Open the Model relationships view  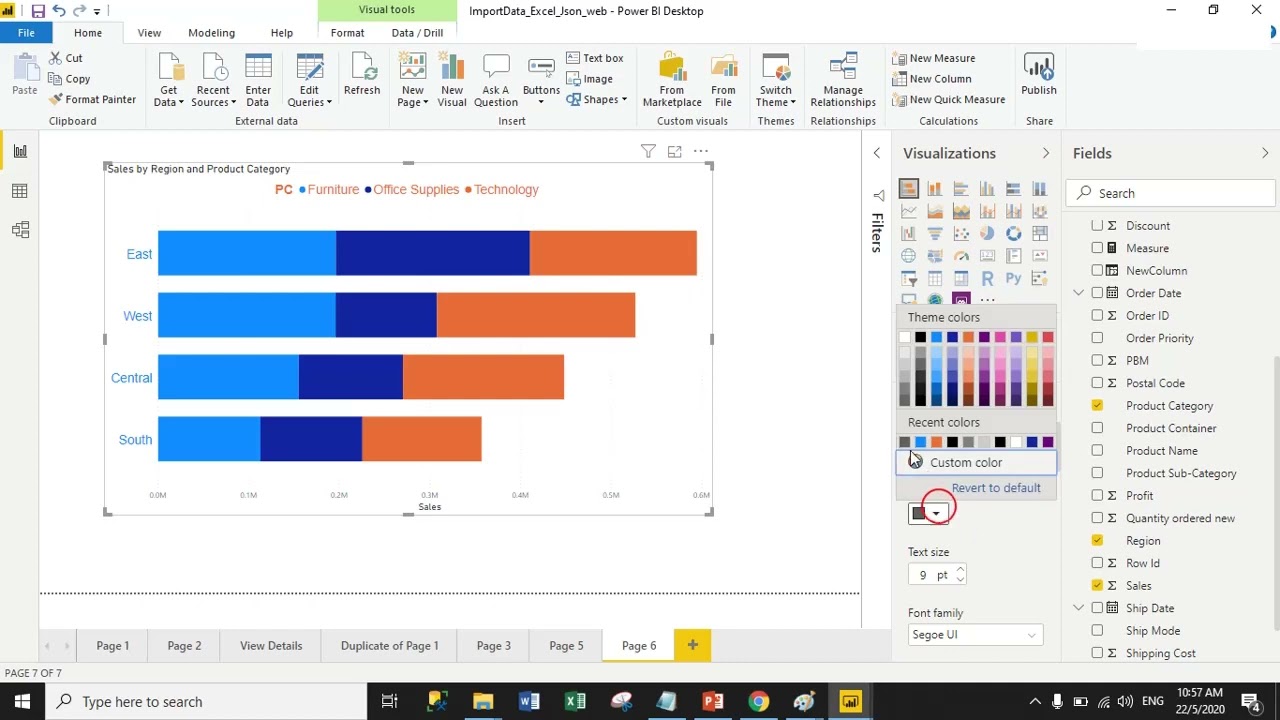click(x=20, y=230)
